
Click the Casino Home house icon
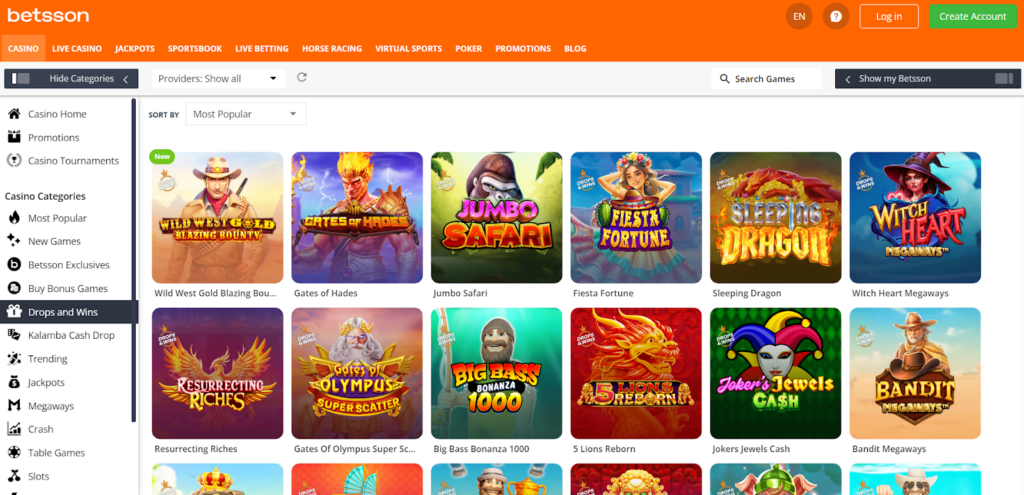click(x=14, y=114)
